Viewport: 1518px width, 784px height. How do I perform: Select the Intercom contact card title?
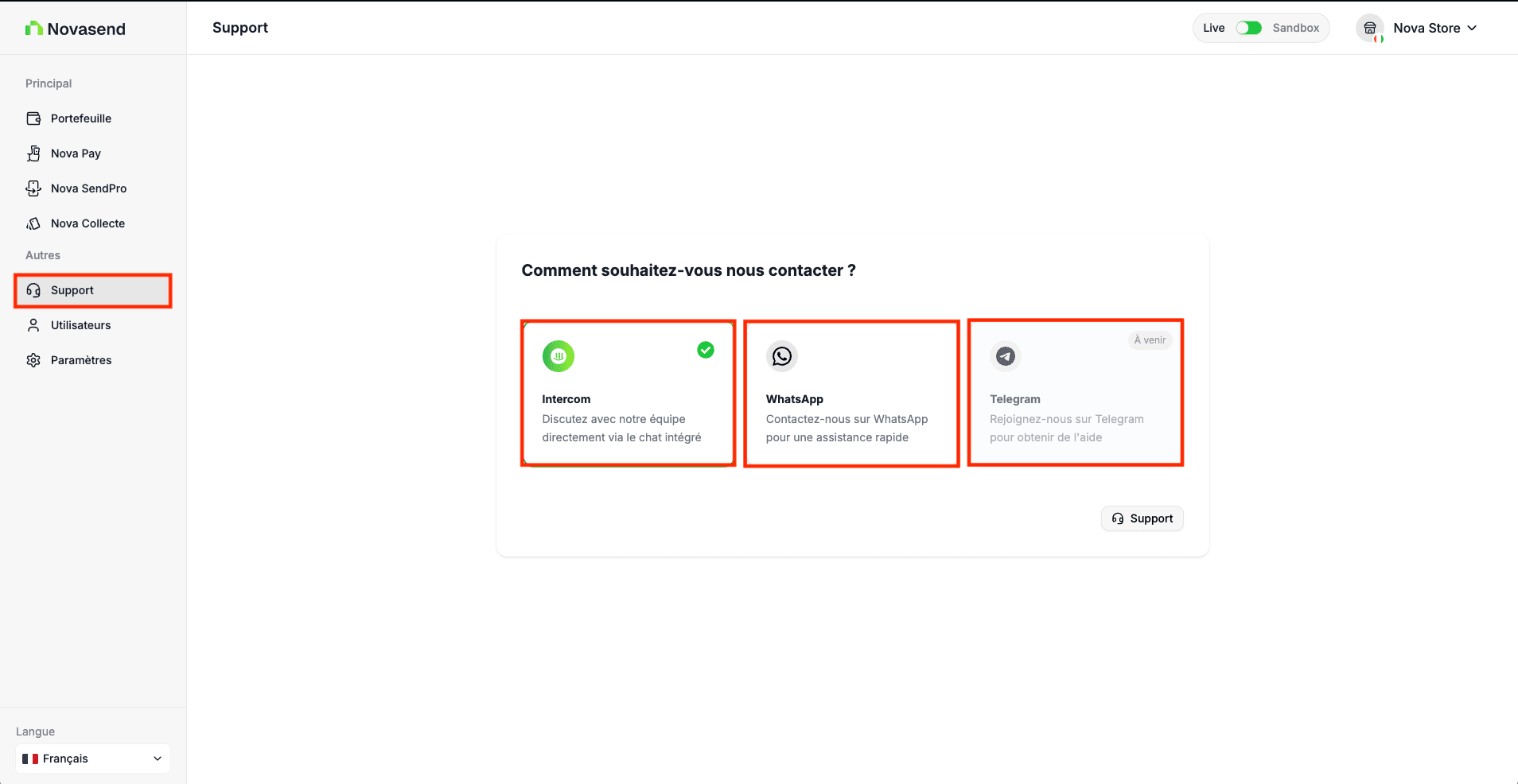(566, 399)
